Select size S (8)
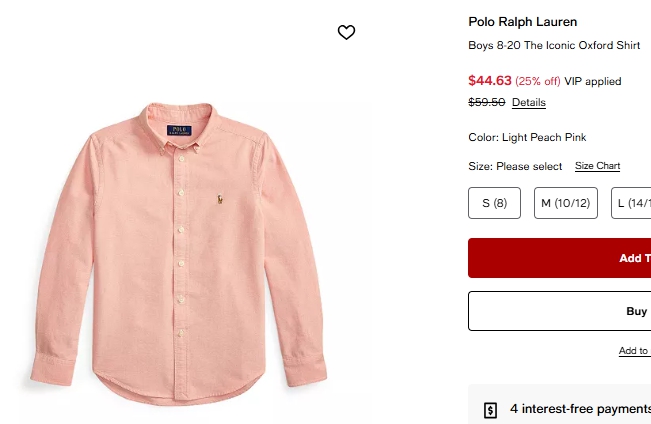The height and width of the screenshot is (424, 651). coord(494,203)
